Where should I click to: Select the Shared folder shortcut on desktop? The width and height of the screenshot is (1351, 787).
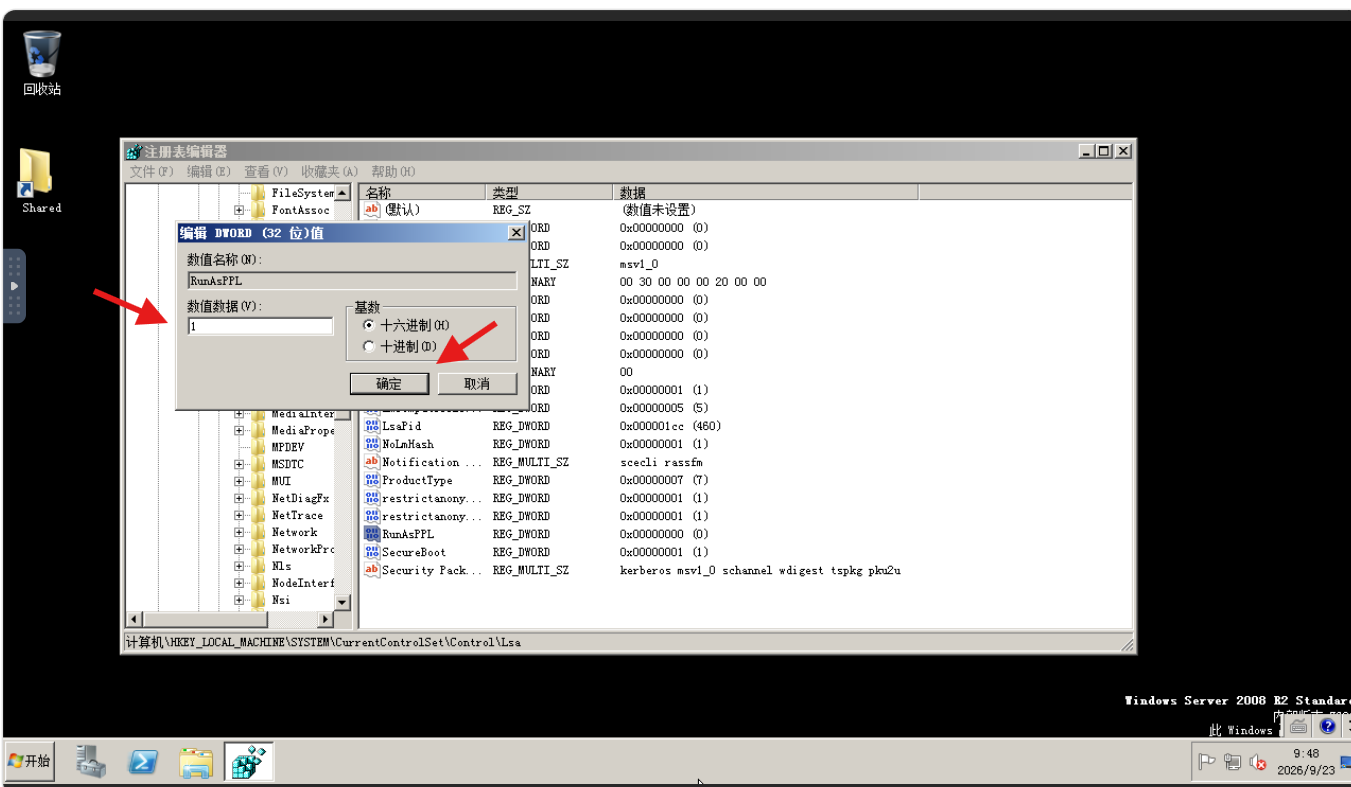(x=40, y=181)
